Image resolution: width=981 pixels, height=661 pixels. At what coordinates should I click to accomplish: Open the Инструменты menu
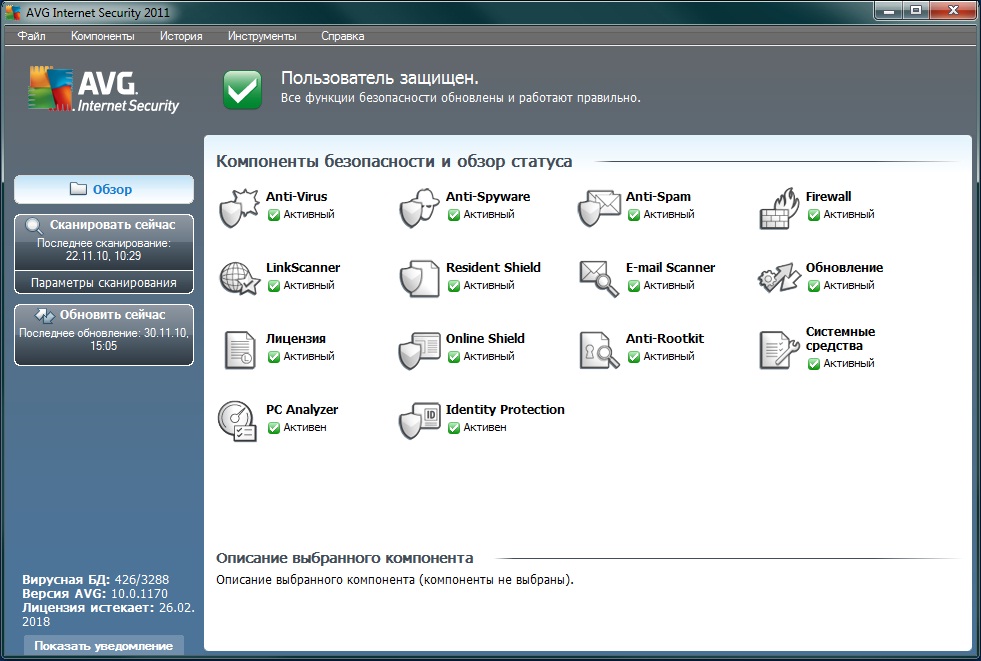262,36
